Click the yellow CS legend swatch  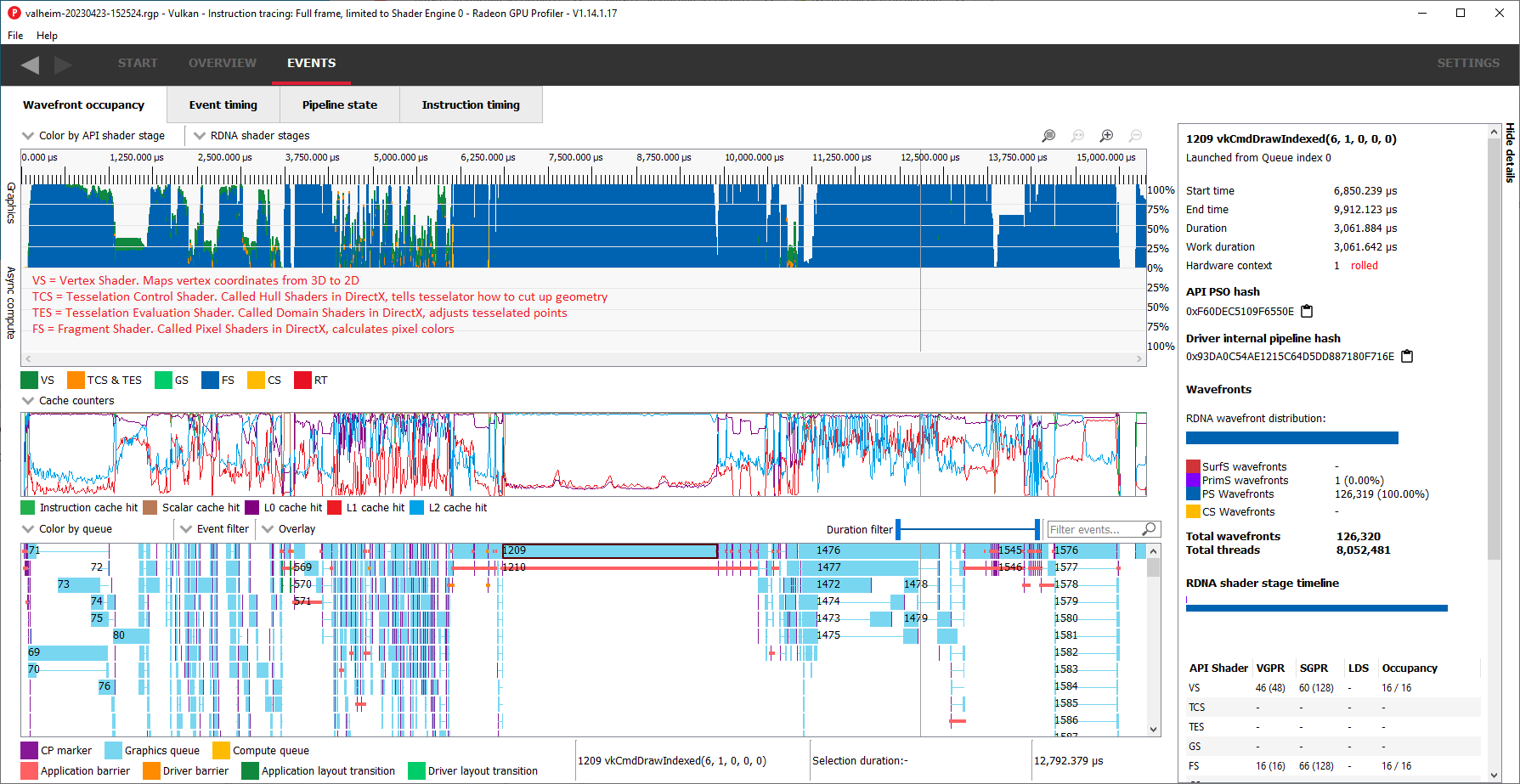click(256, 380)
